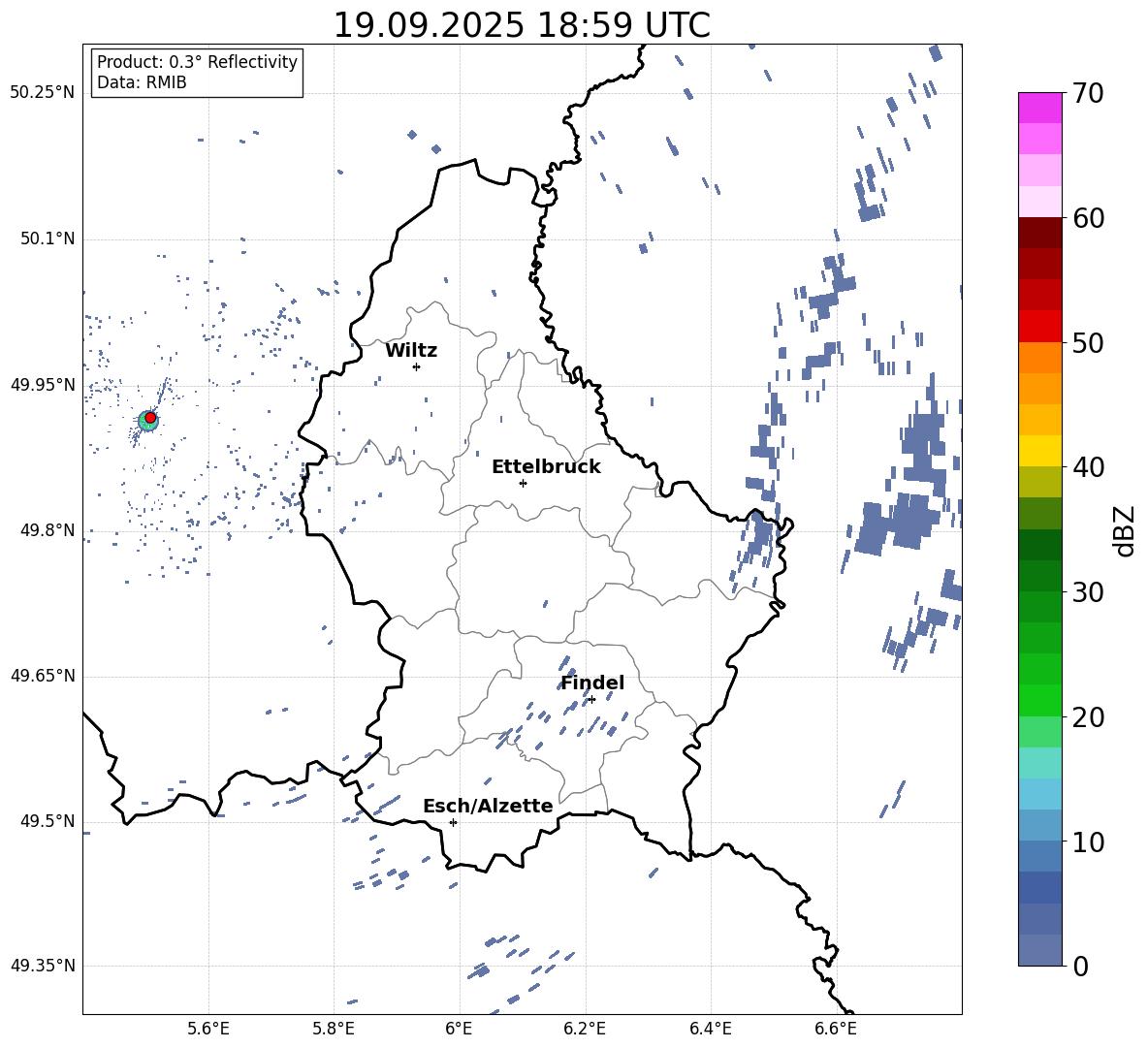Click the 50.25°N latitude label

43,93
